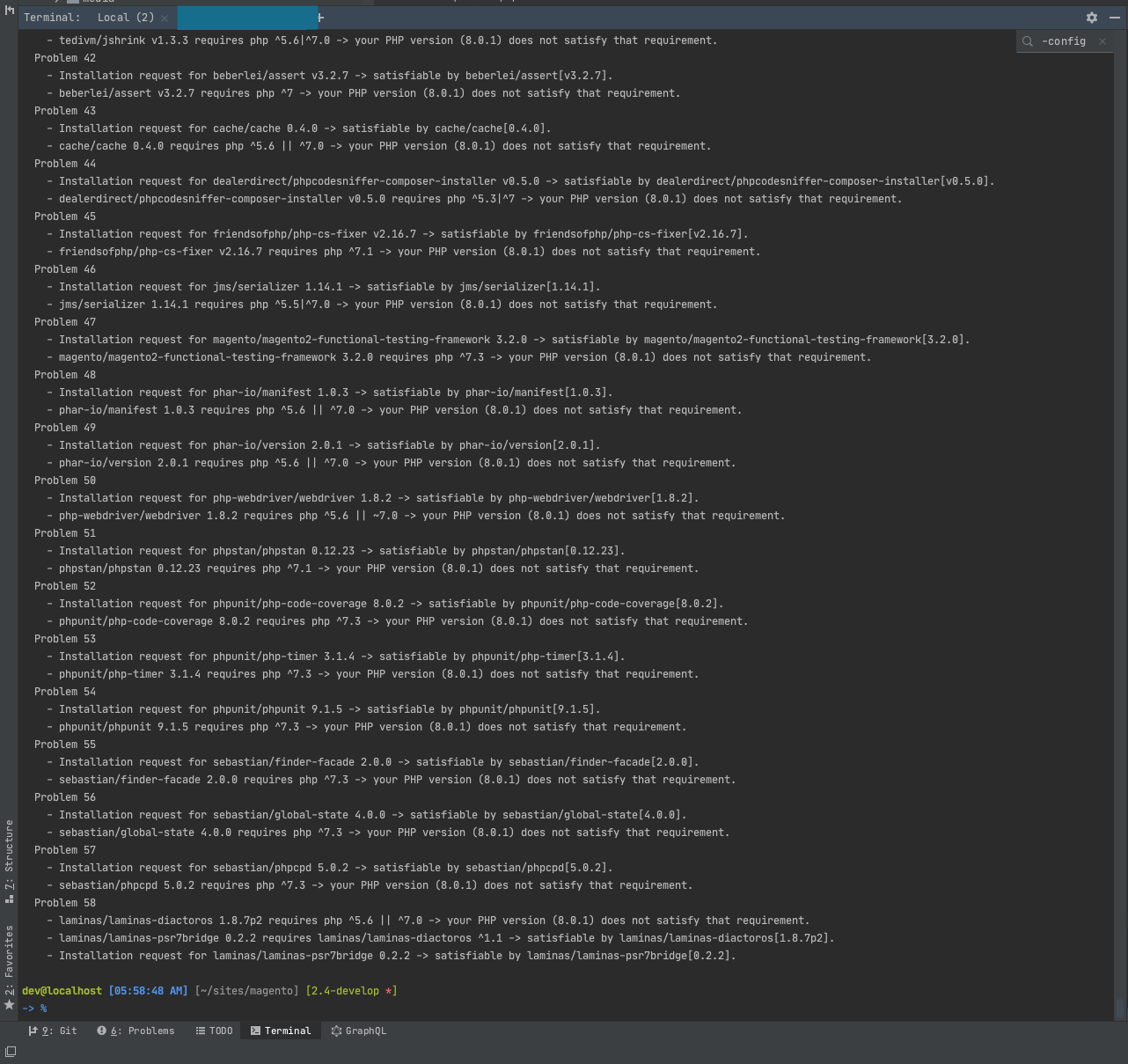Screen dimensions: 1128x1064
Task: Open the Favorites side panel
Action: pyautogui.click(x=10, y=966)
